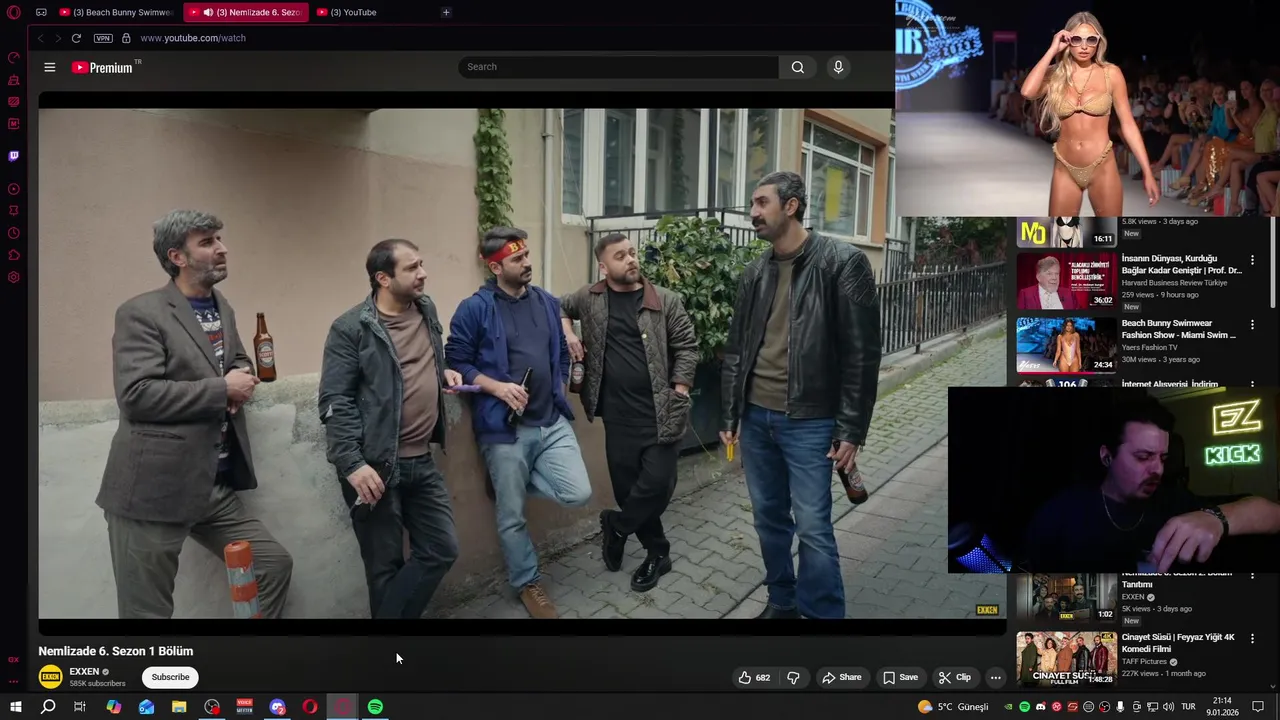
Task: Share the video
Action: click(x=842, y=677)
